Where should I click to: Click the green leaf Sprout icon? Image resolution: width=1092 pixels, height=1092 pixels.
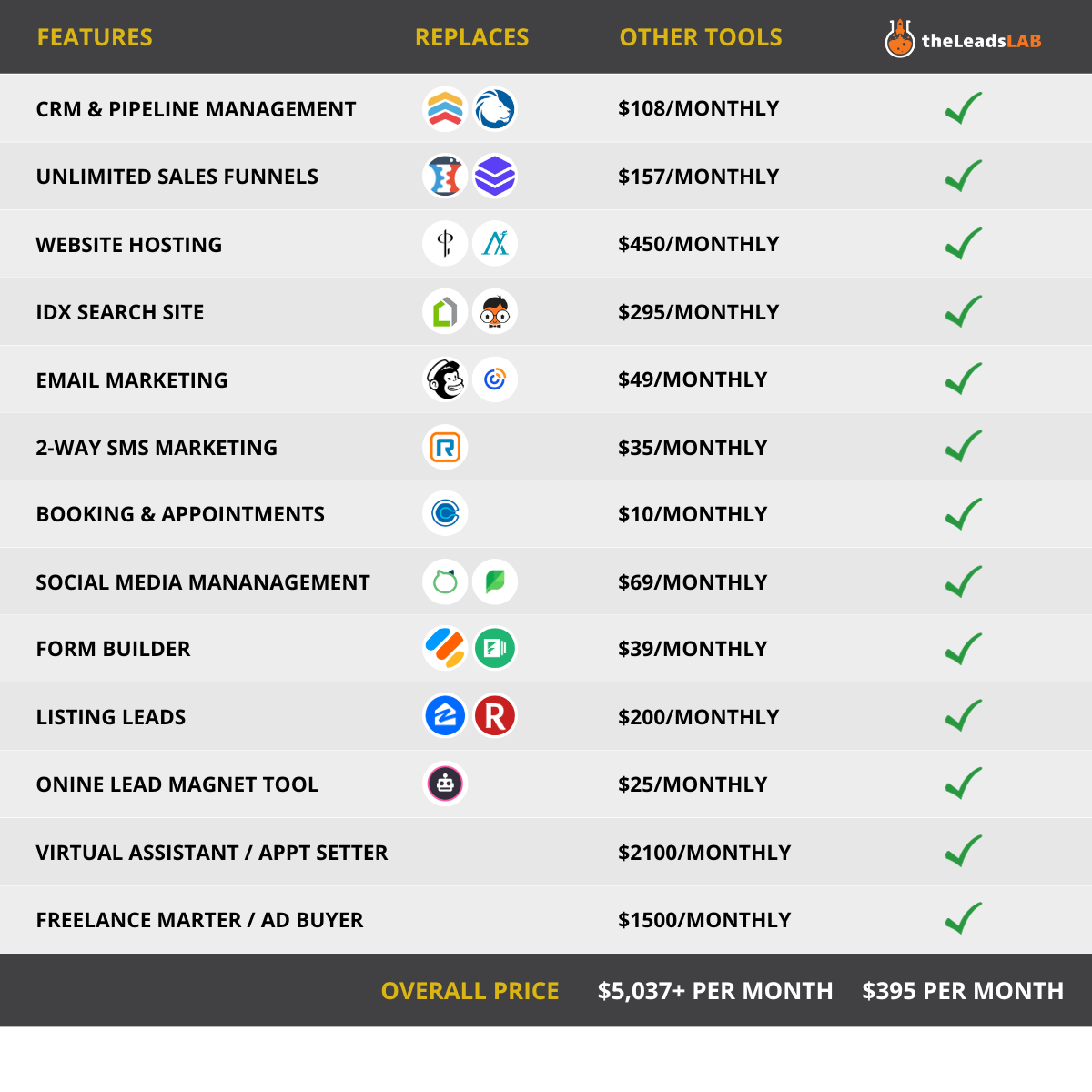click(x=495, y=581)
